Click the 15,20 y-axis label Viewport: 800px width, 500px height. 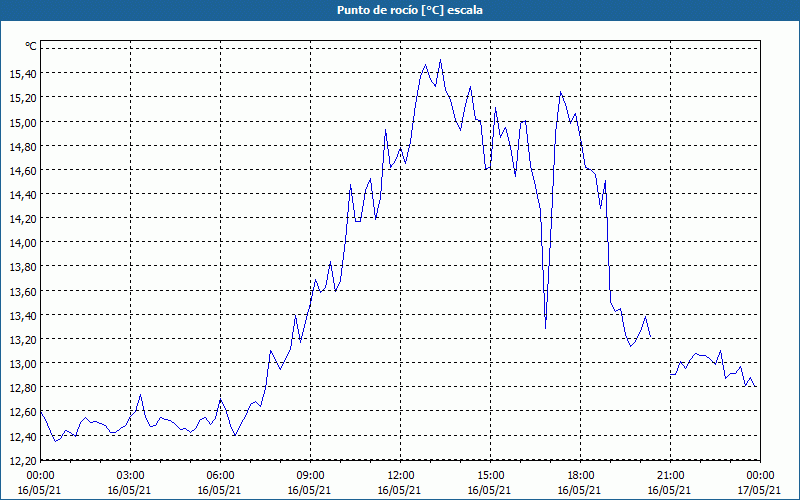coord(23,98)
